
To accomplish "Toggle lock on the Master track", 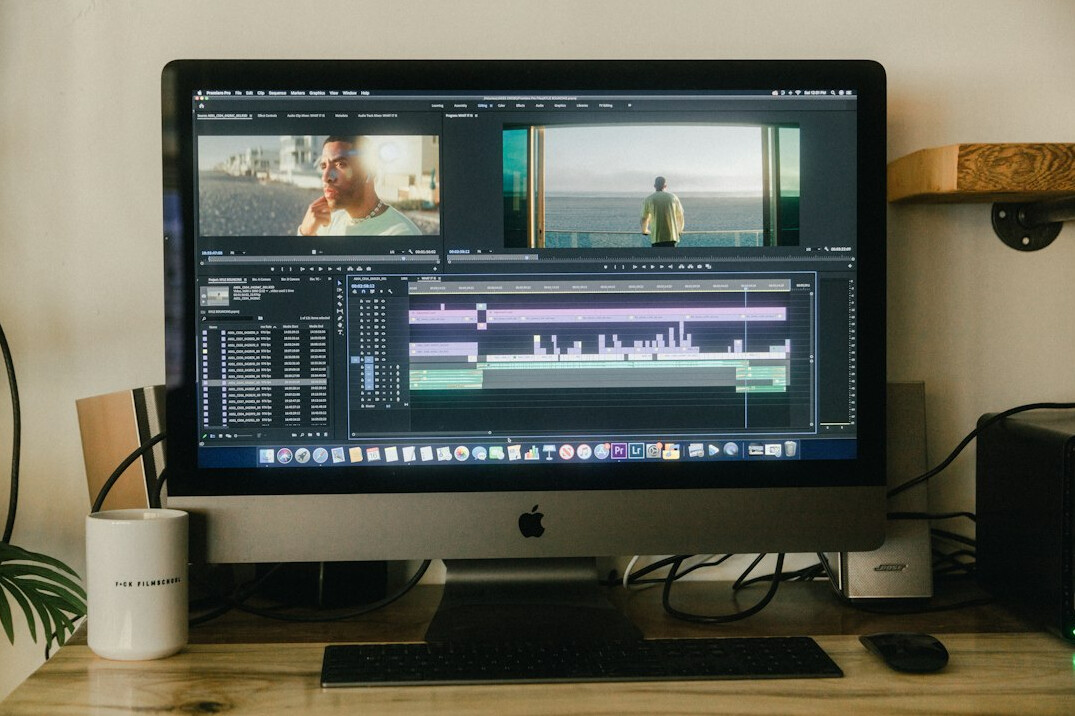I will (x=363, y=406).
